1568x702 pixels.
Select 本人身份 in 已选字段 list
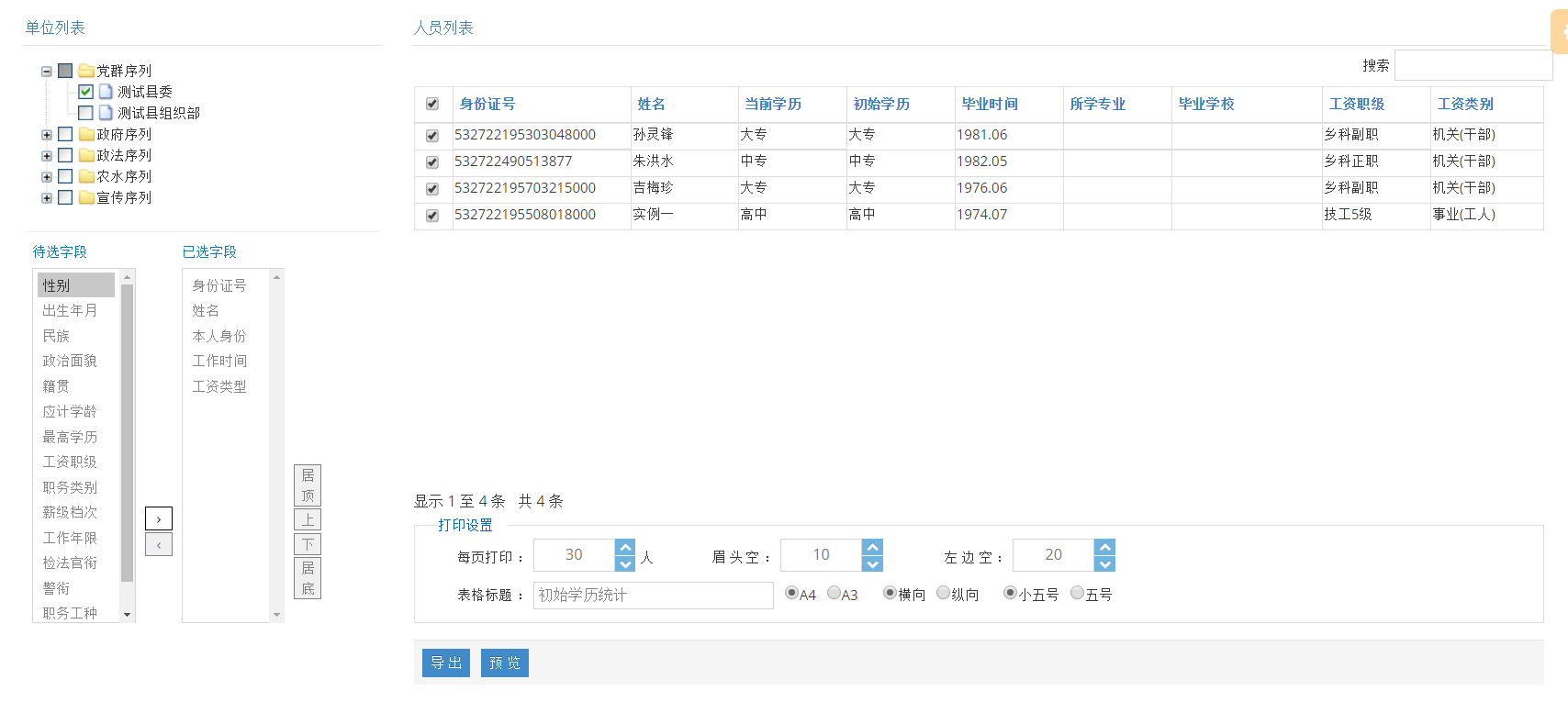(226, 336)
